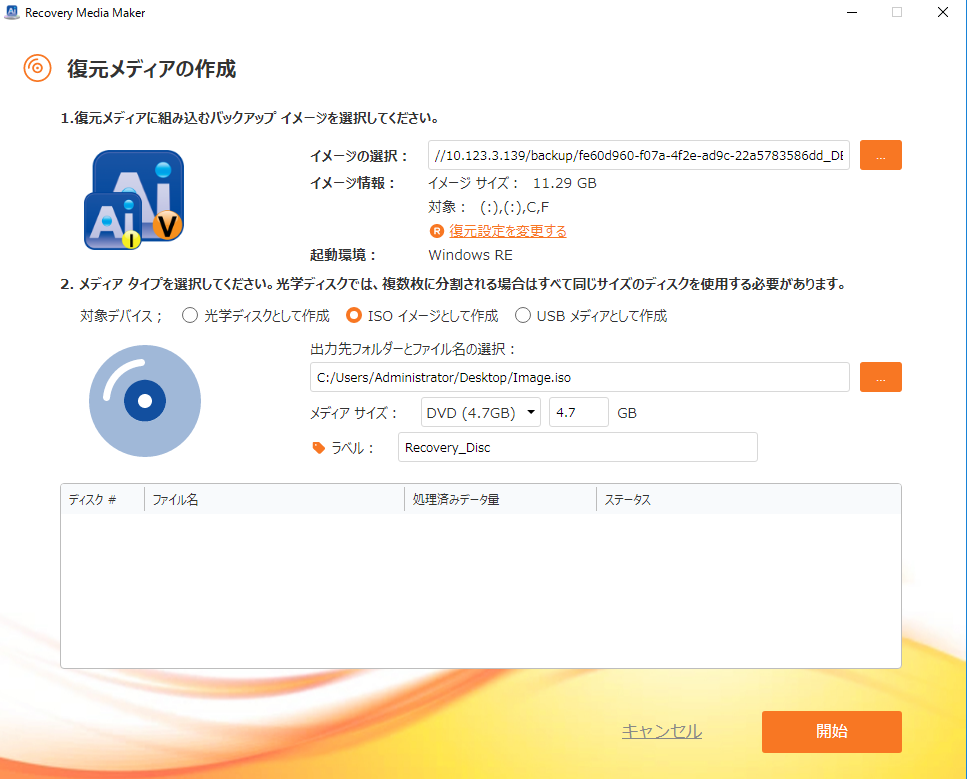Click the 処理済みデータ量 column header
This screenshot has width=967, height=779.
click(501, 500)
